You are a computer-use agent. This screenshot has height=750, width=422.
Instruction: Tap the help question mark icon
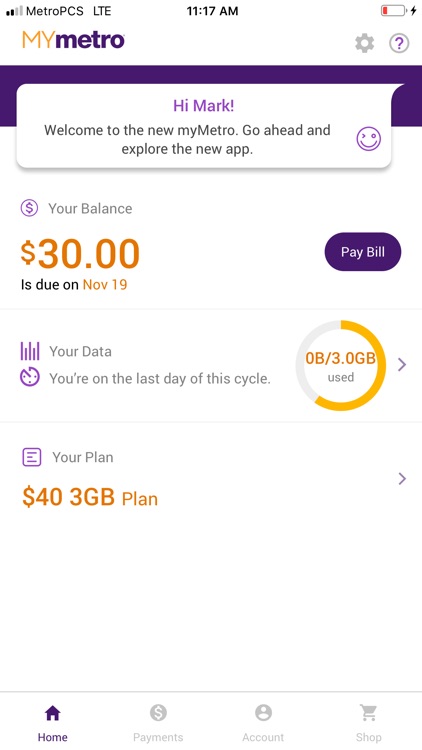click(399, 44)
